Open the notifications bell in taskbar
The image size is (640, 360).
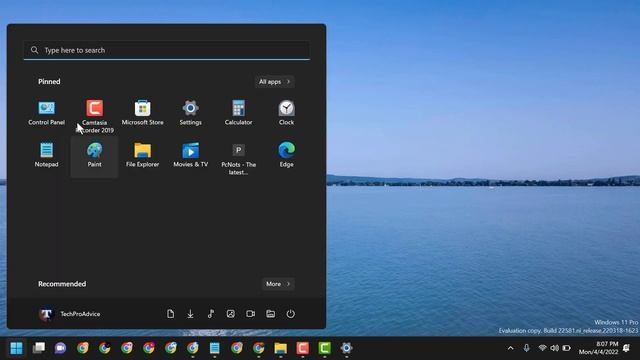pyautogui.click(x=627, y=348)
